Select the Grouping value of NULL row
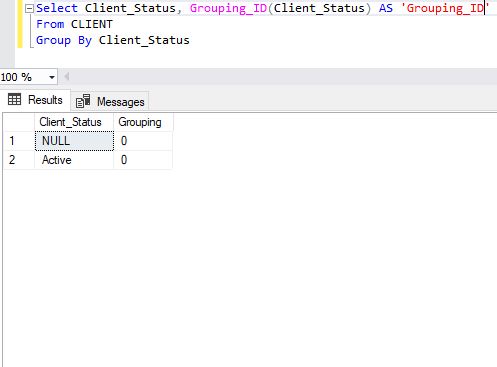Image resolution: width=497 pixels, height=367 pixels. click(x=143, y=141)
